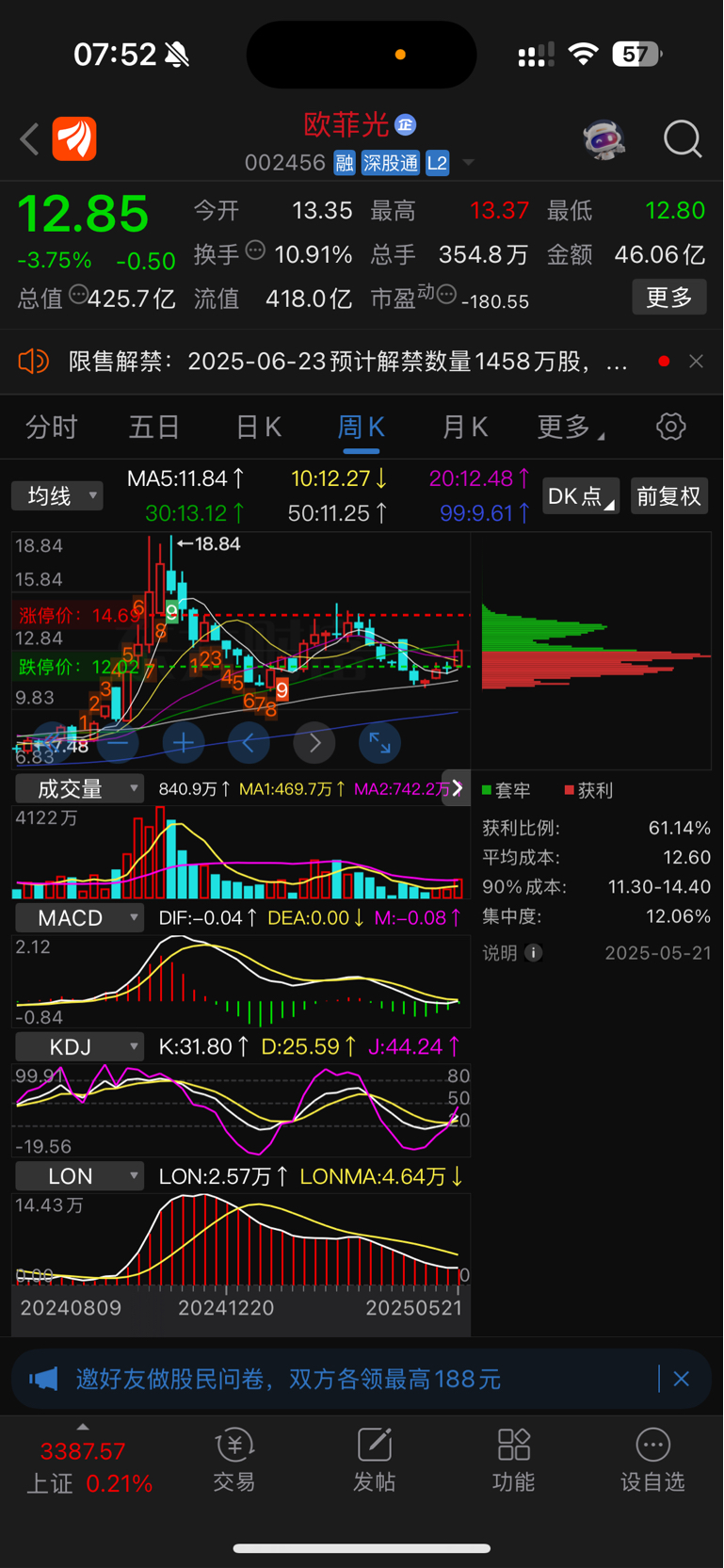724x1568 pixels.
Task: Tap the 集中度 12.06% value
Action: (x=679, y=915)
